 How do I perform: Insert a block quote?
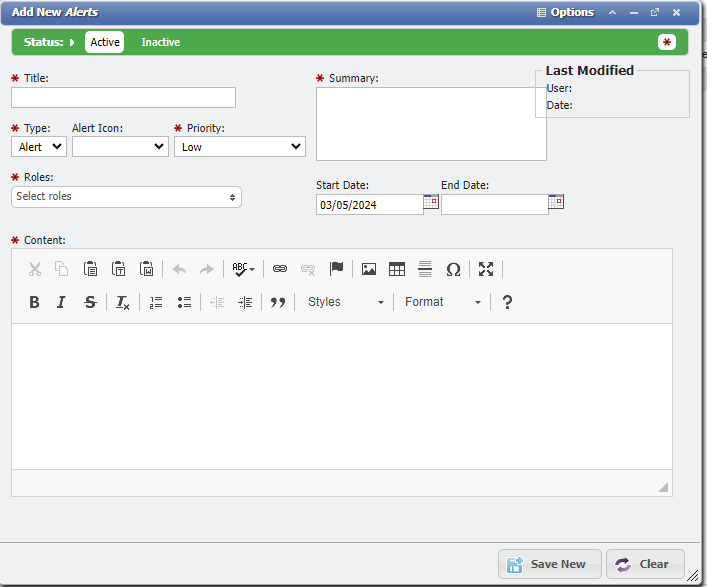click(278, 302)
